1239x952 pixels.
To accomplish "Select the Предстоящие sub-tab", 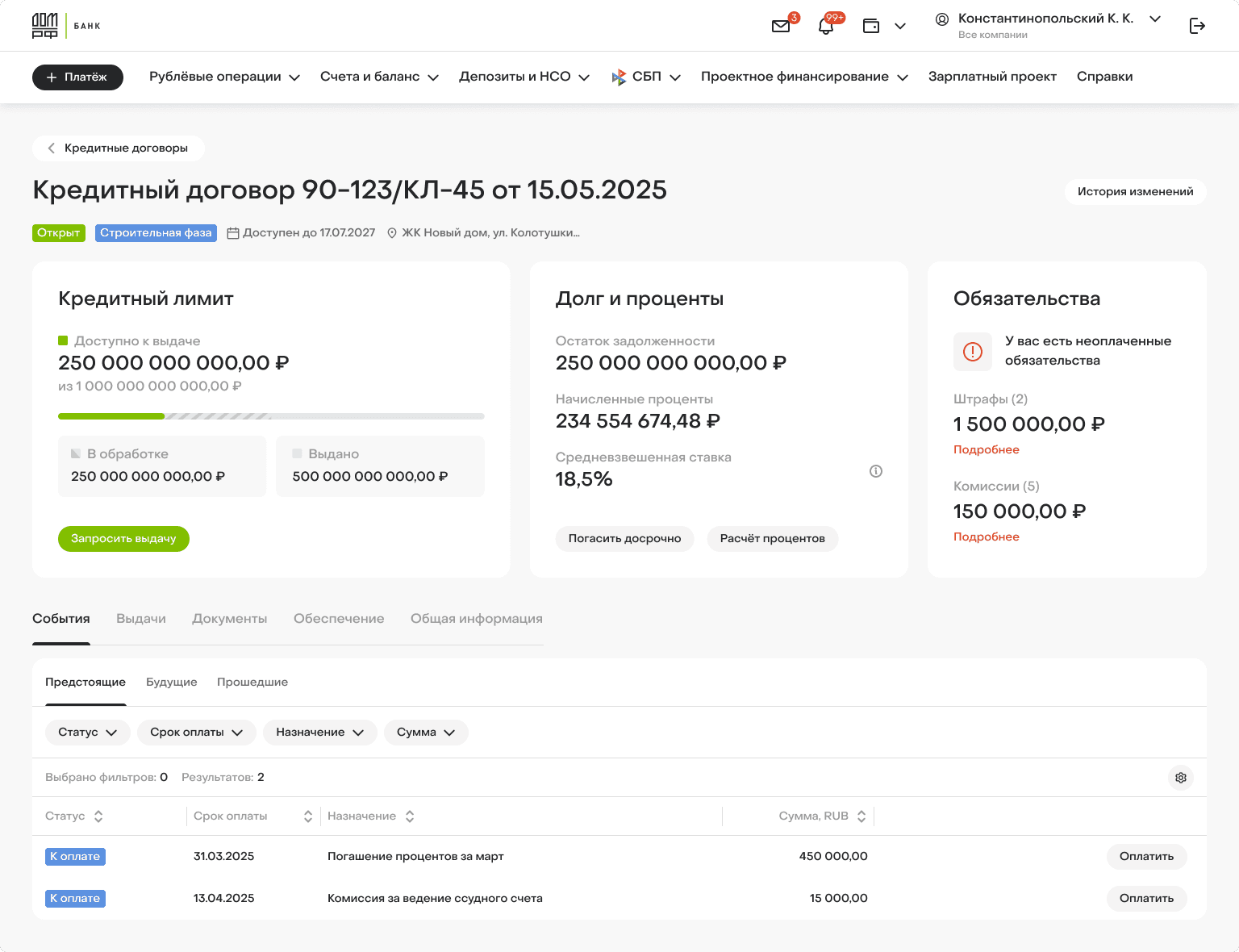I will (86, 683).
